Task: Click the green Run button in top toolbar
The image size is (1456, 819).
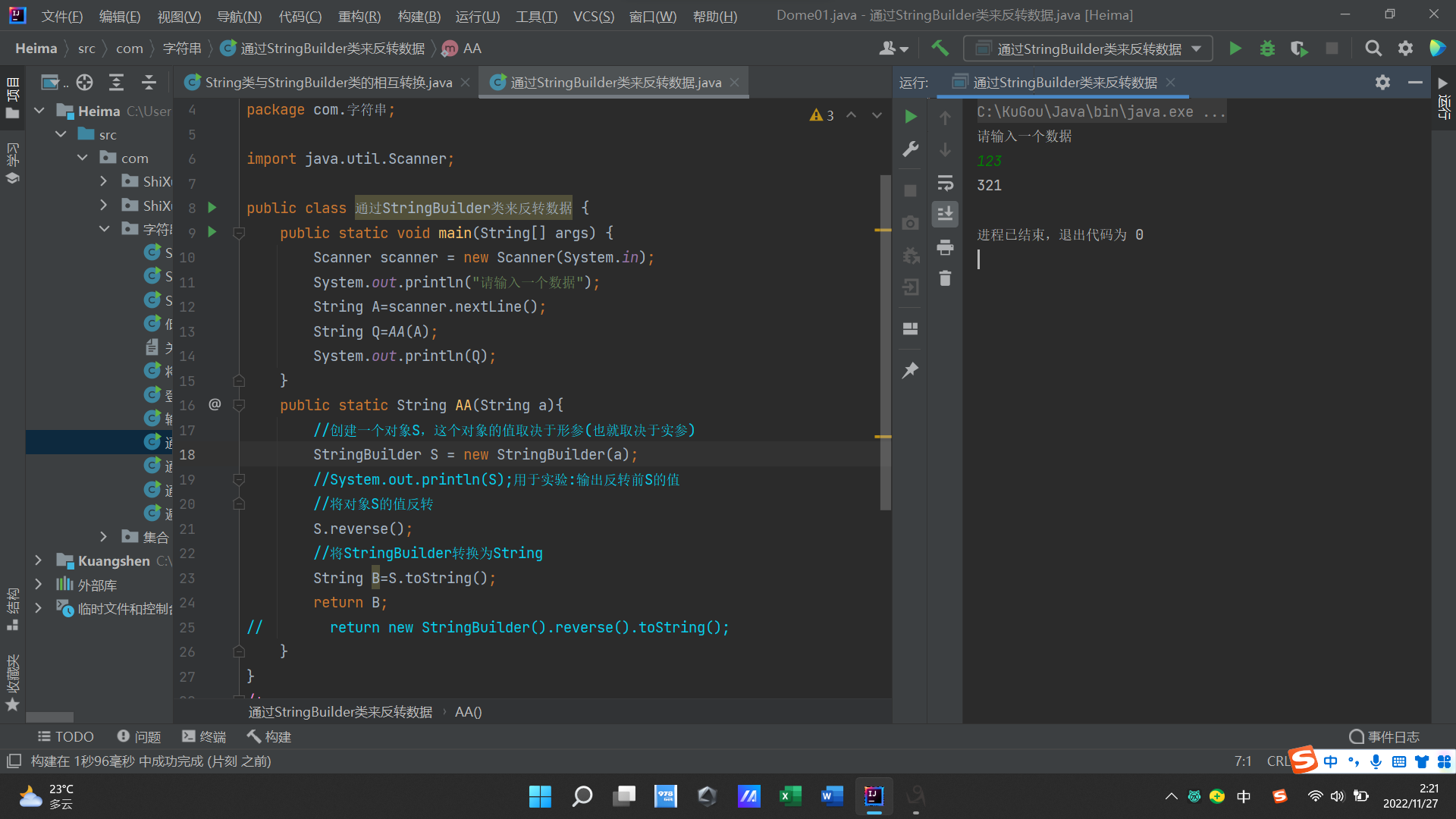Action: (1235, 49)
